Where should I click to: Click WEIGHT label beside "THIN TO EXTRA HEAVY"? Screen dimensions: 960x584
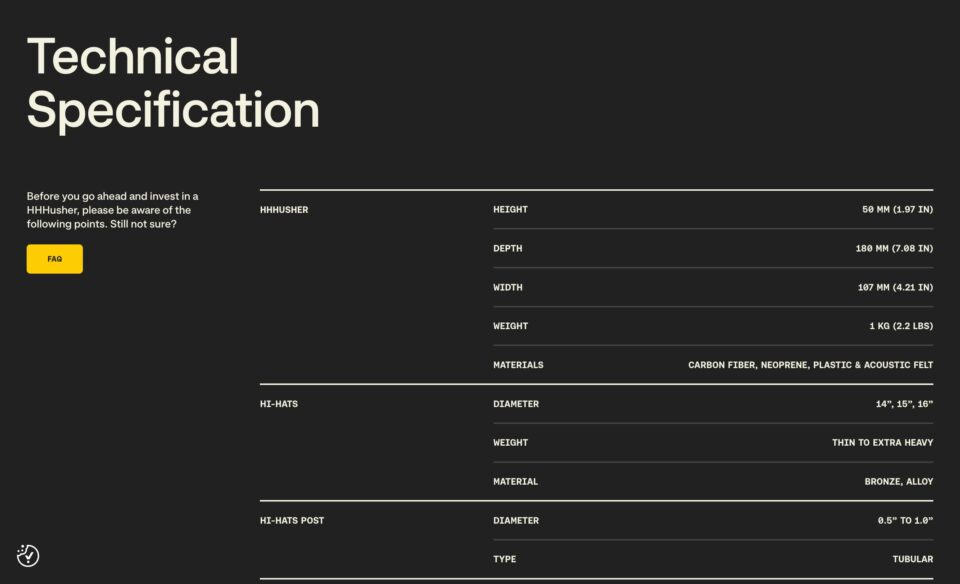coord(510,443)
